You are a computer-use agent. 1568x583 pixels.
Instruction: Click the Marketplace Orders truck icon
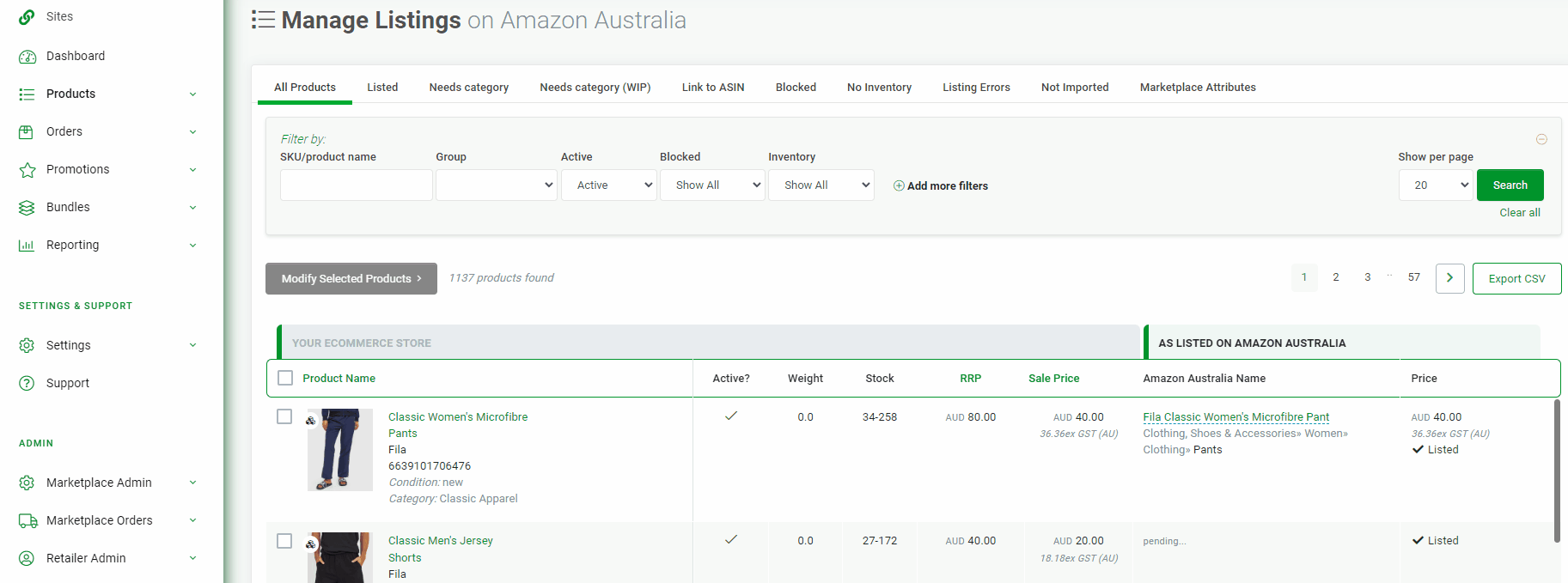coord(27,521)
